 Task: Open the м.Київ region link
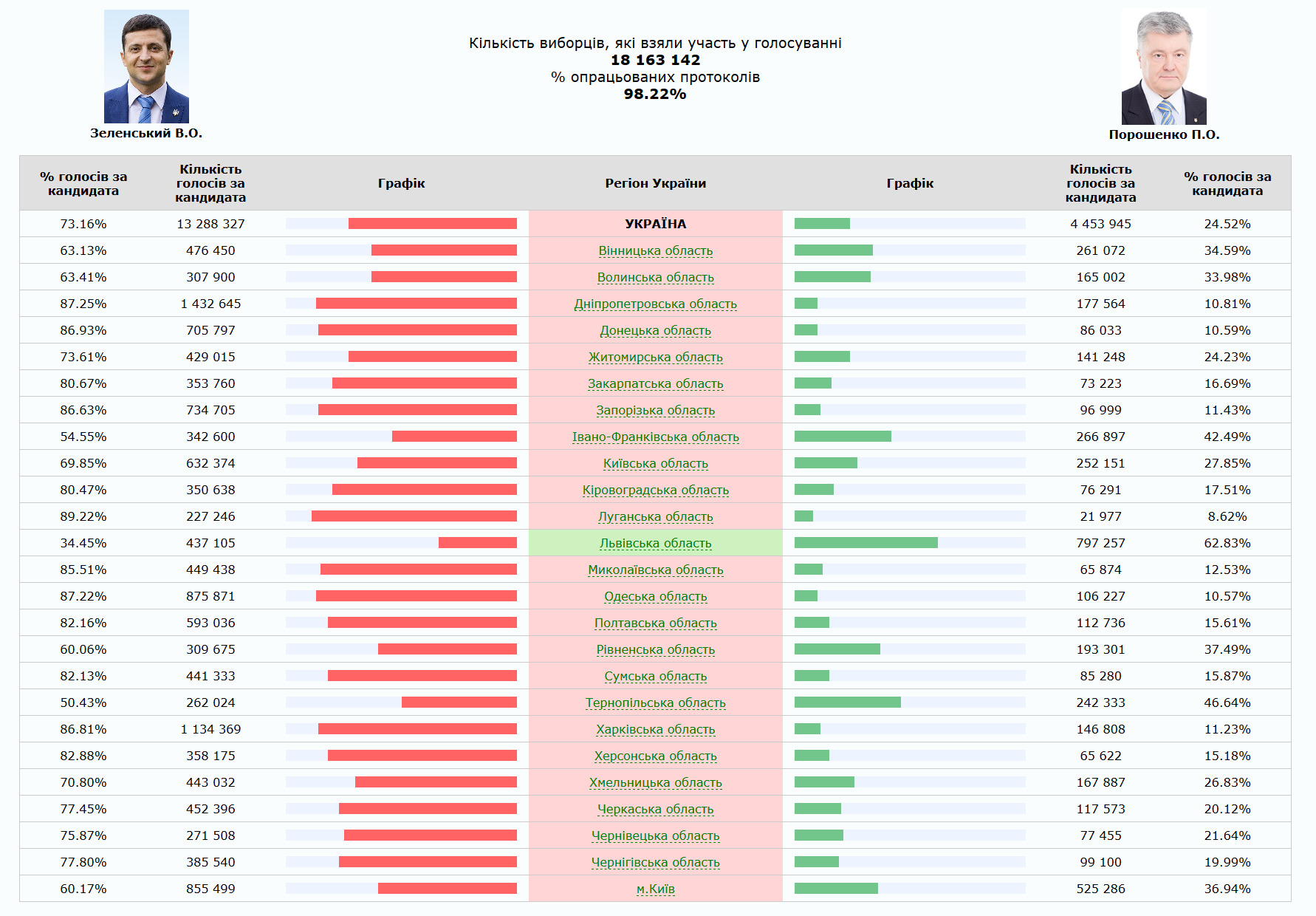[x=655, y=889]
